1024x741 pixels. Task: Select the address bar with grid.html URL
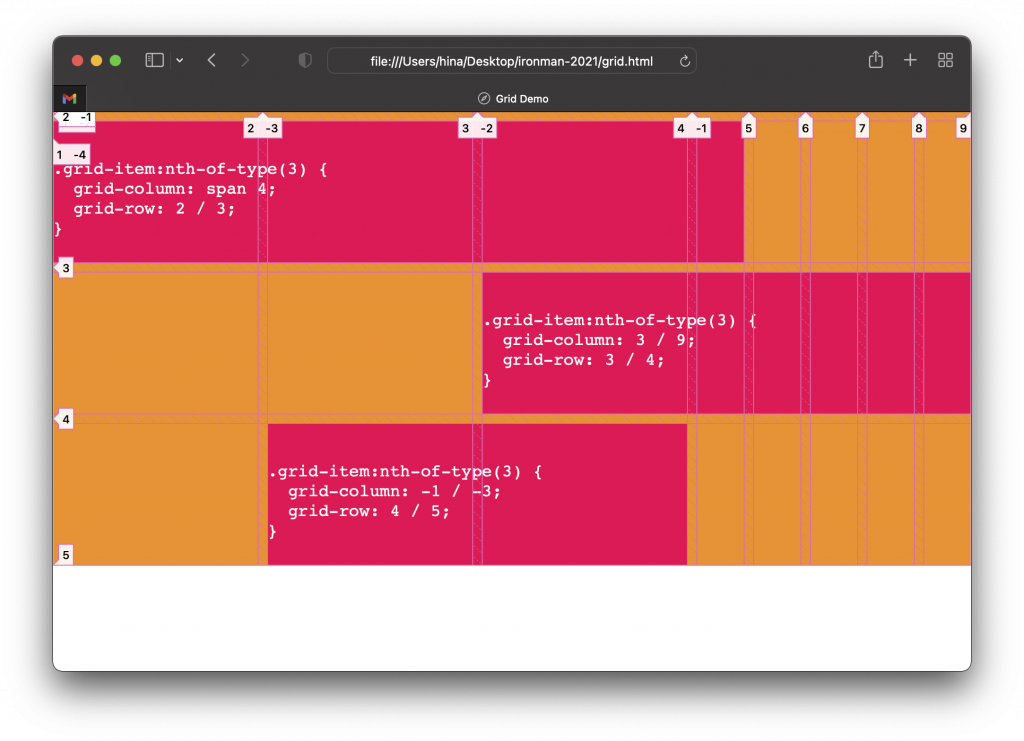click(x=511, y=61)
